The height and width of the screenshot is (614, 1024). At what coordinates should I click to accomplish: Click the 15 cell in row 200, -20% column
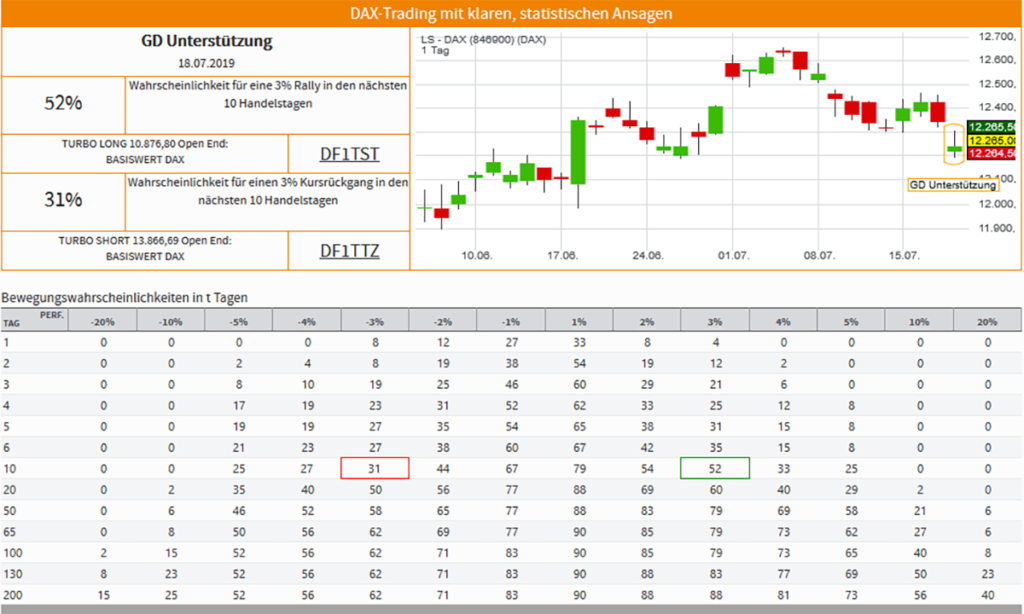(x=103, y=595)
